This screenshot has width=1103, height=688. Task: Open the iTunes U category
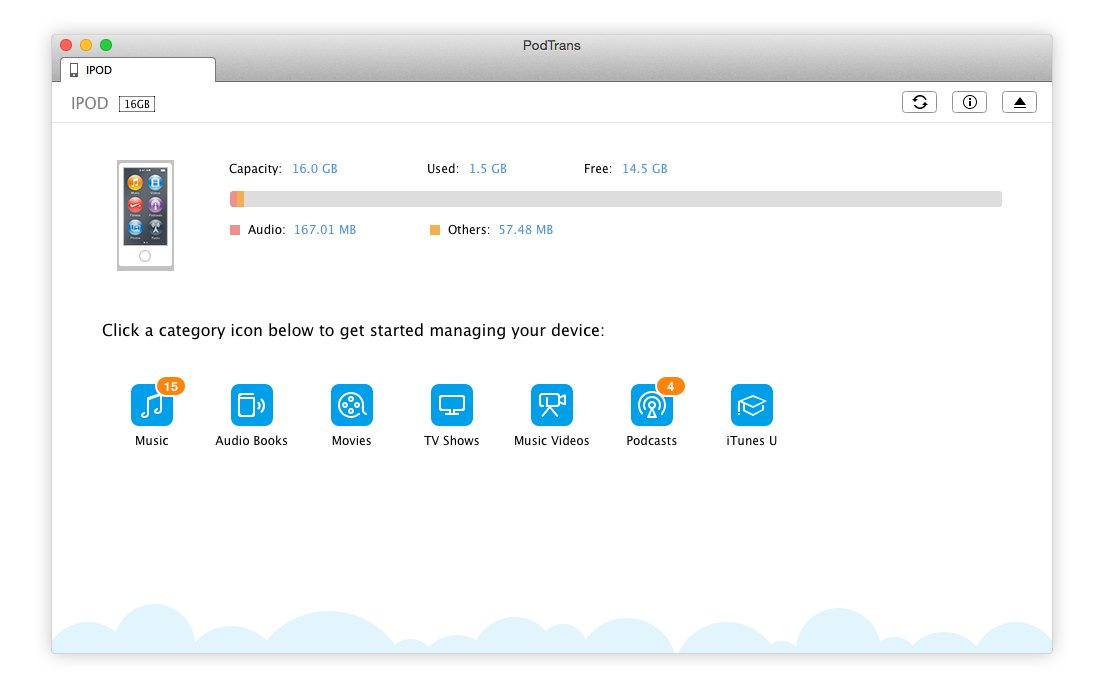(x=751, y=405)
